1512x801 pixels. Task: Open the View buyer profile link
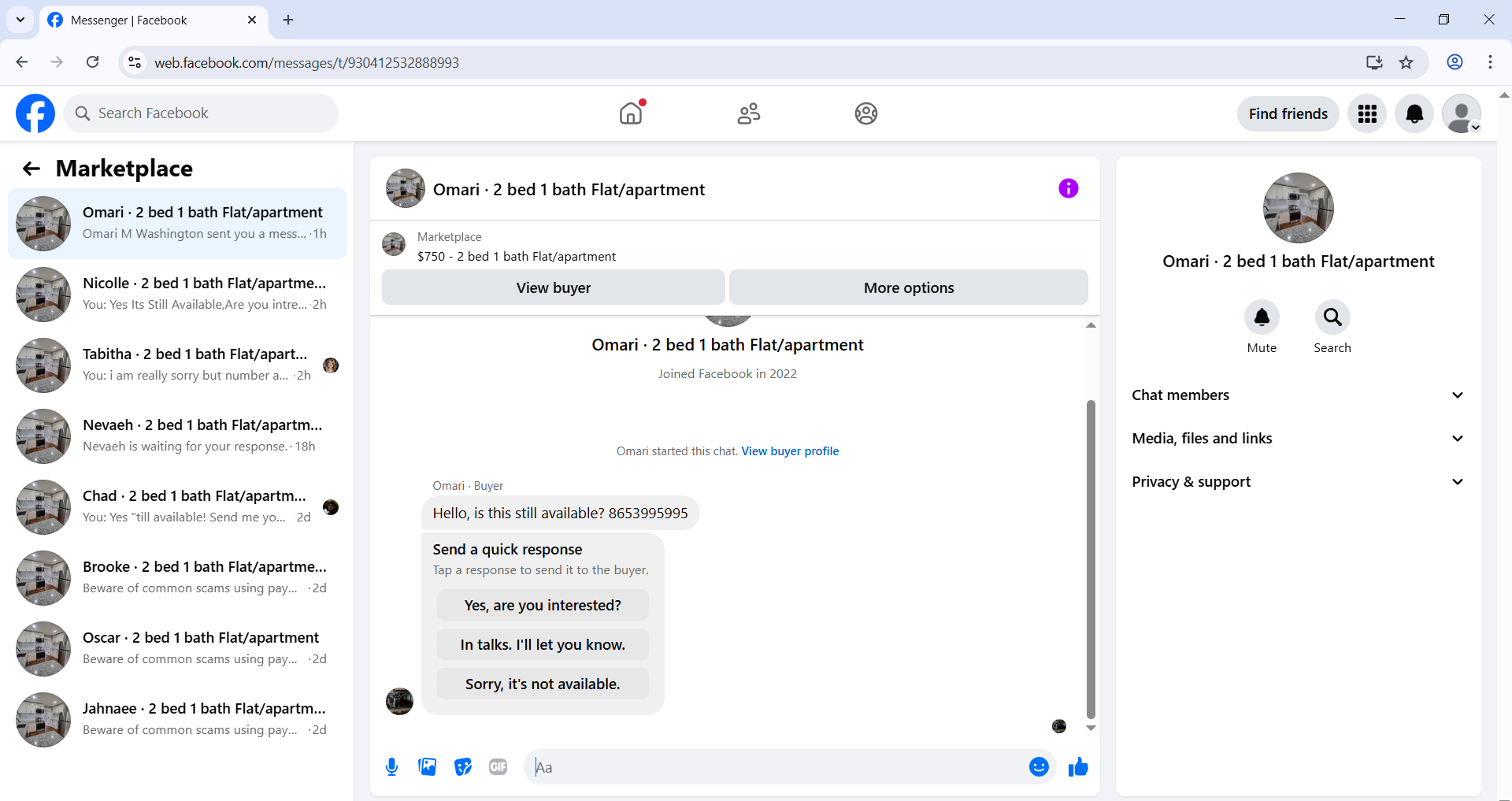790,451
